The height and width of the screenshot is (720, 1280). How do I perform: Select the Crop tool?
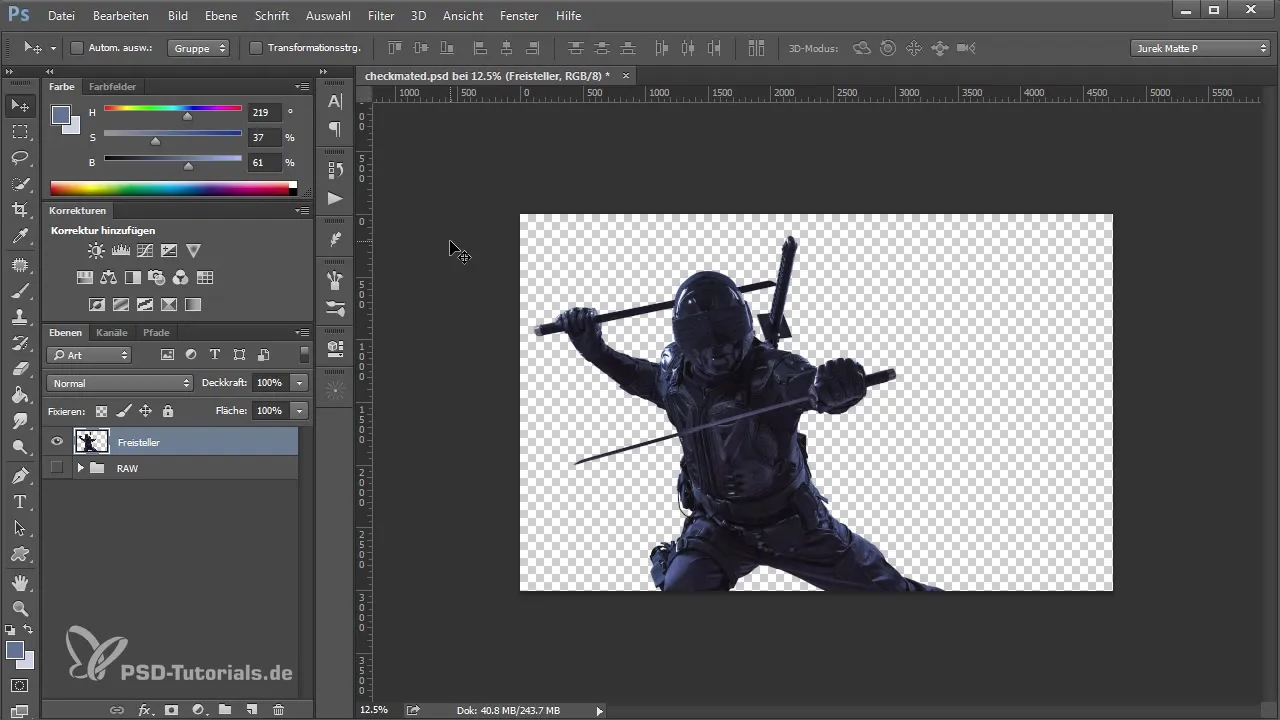tap(20, 210)
